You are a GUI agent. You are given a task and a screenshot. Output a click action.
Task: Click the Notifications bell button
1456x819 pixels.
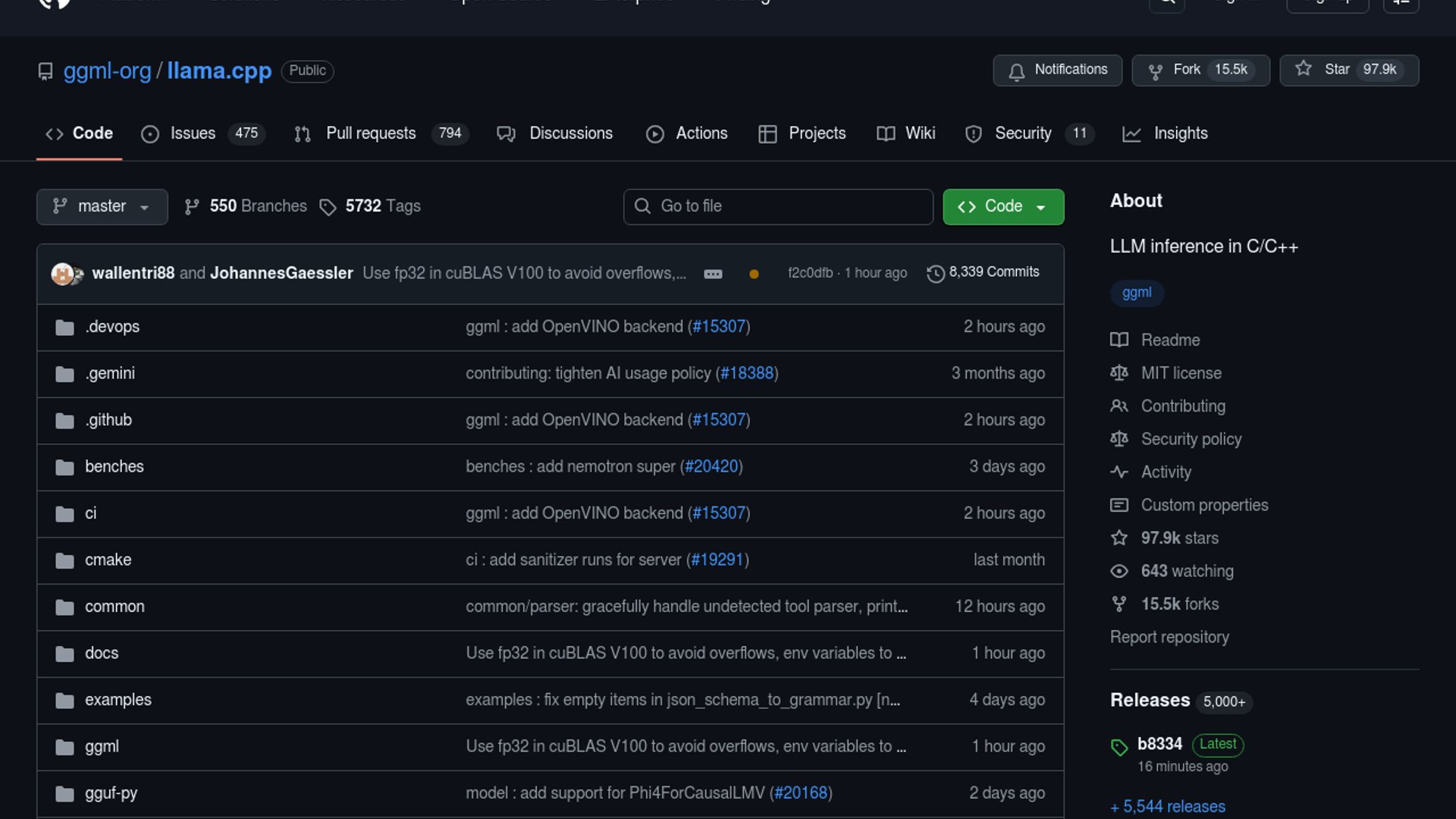click(1057, 70)
